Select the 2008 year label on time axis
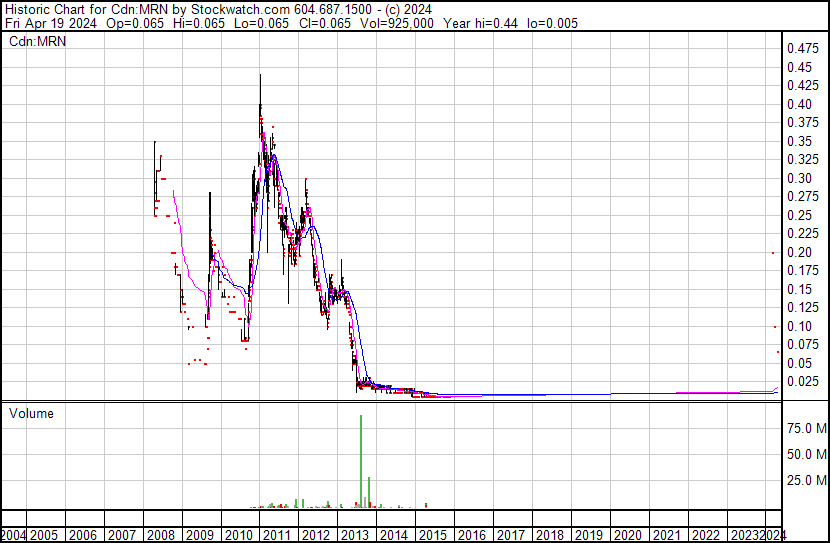 click(160, 535)
